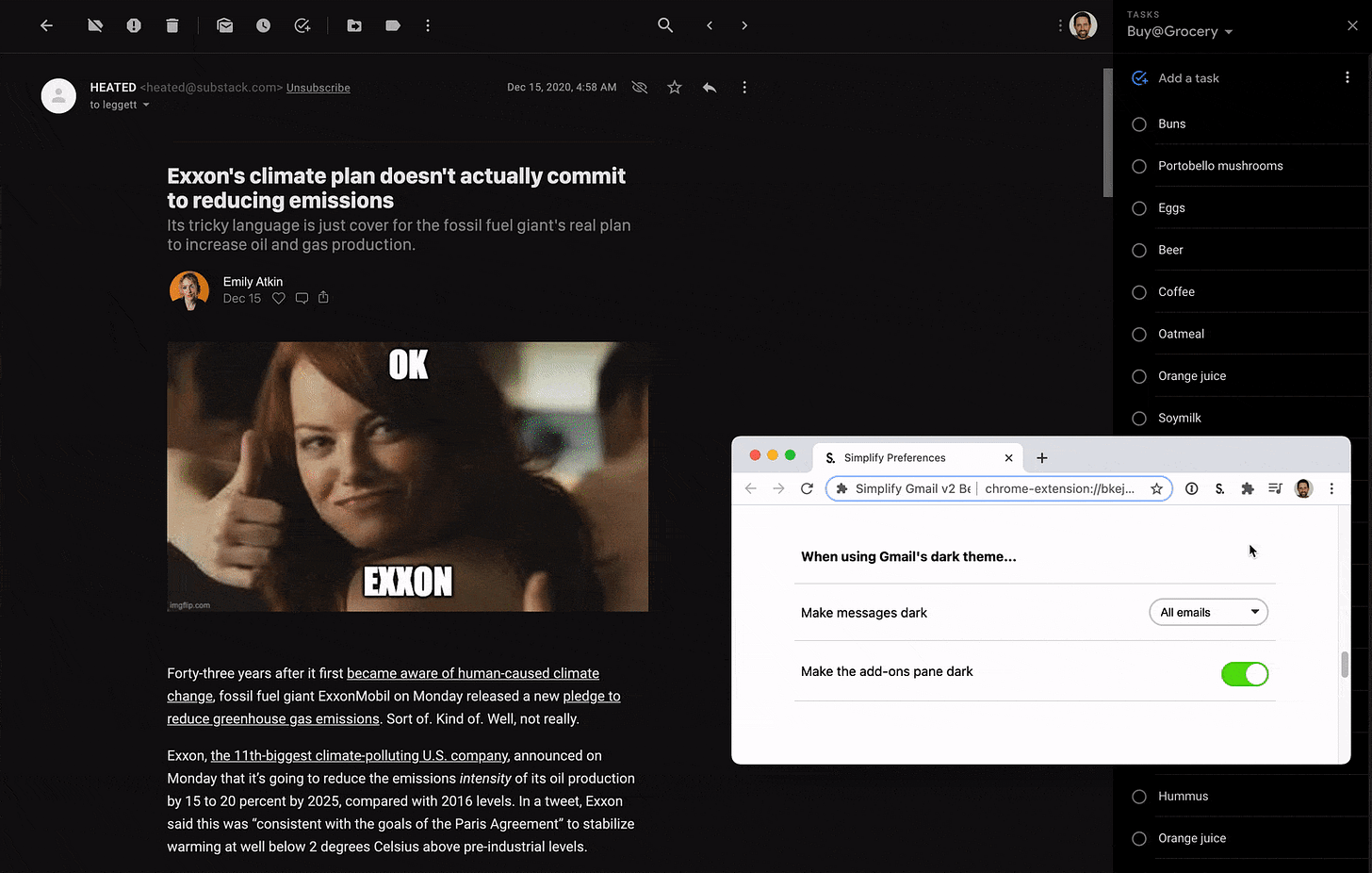Viewport: 1372px width, 873px height.
Task: Reply to the HEATED message
Action: point(710,88)
